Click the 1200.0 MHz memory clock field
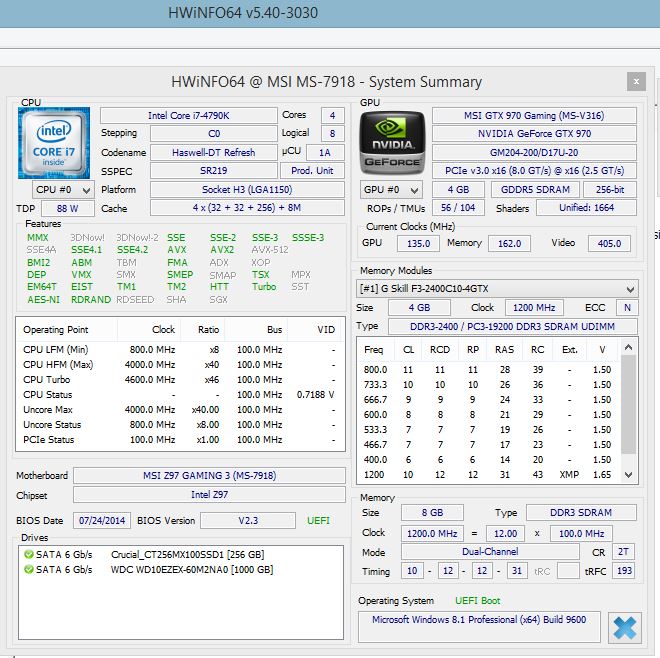This screenshot has height=658, width=660. point(432,534)
